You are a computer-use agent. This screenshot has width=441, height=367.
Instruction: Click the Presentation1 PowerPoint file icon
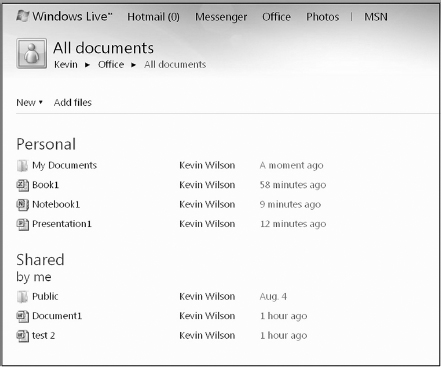pos(22,224)
